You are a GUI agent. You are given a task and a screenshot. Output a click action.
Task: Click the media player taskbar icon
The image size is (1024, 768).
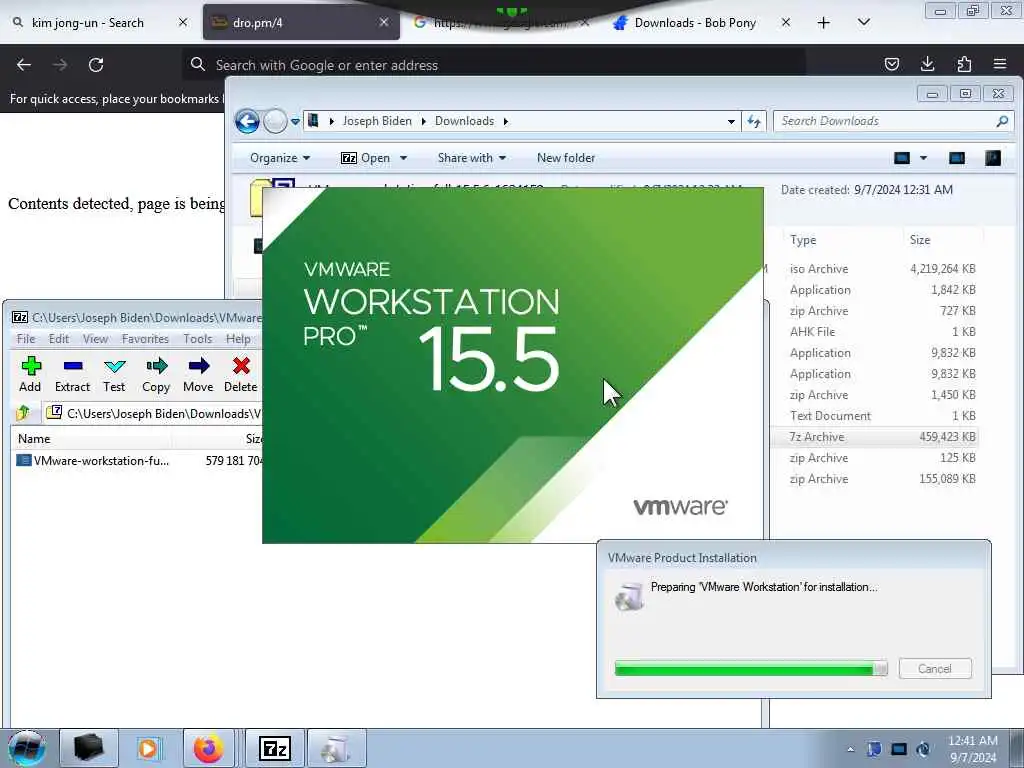click(148, 748)
